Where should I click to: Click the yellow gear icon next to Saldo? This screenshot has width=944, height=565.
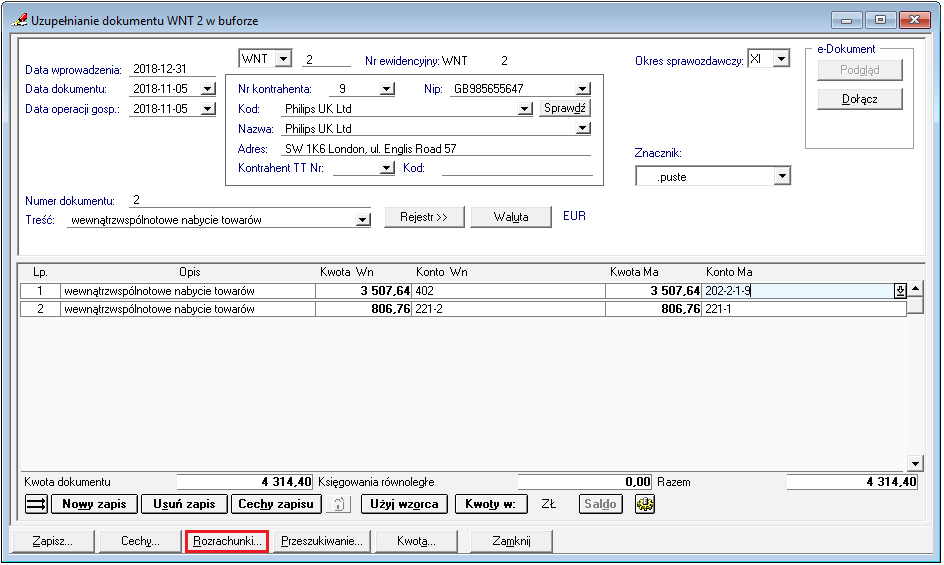[x=645, y=504]
